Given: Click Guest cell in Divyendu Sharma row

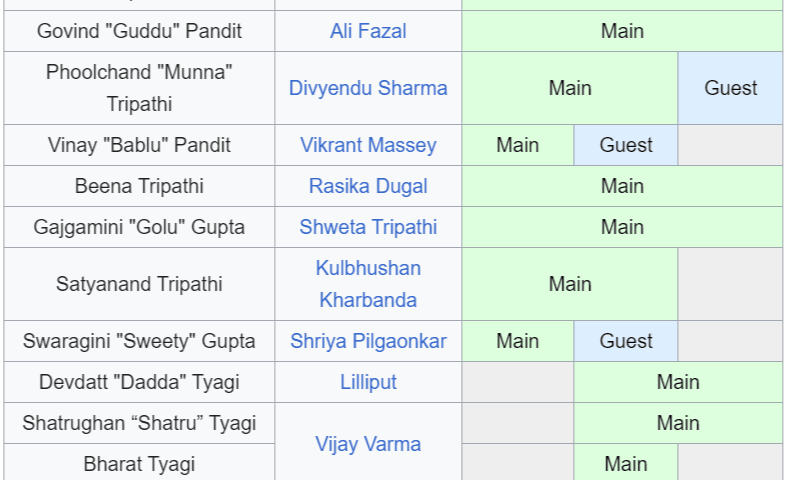Looking at the screenshot, I should click(x=730, y=88).
